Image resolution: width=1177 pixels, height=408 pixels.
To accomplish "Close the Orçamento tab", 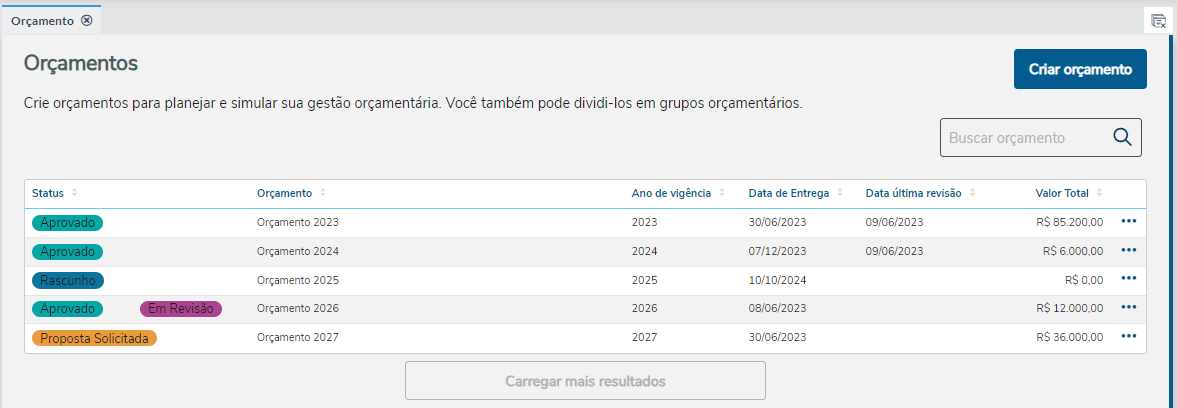I will click(87, 20).
